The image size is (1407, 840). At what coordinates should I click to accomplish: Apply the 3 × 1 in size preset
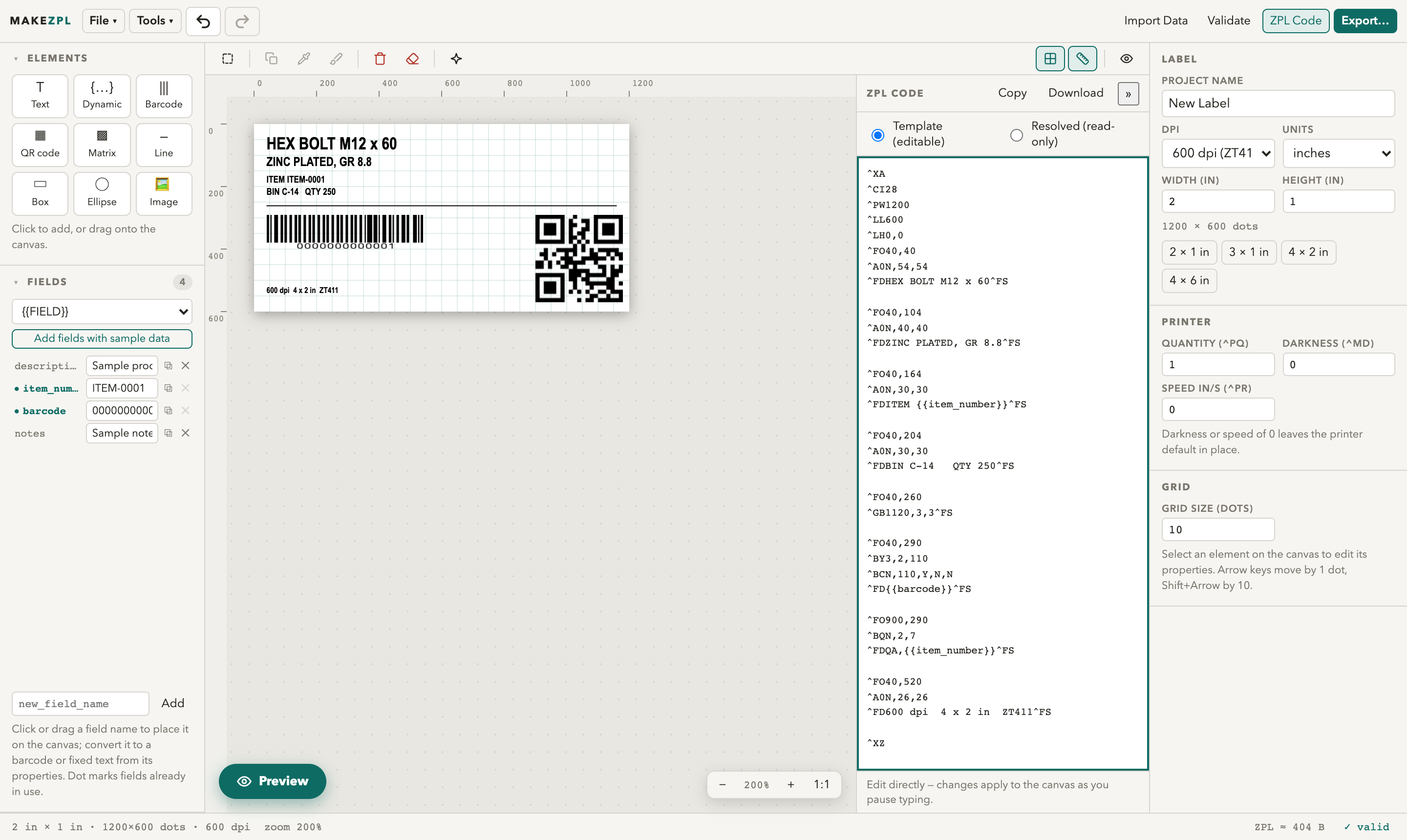point(1248,252)
